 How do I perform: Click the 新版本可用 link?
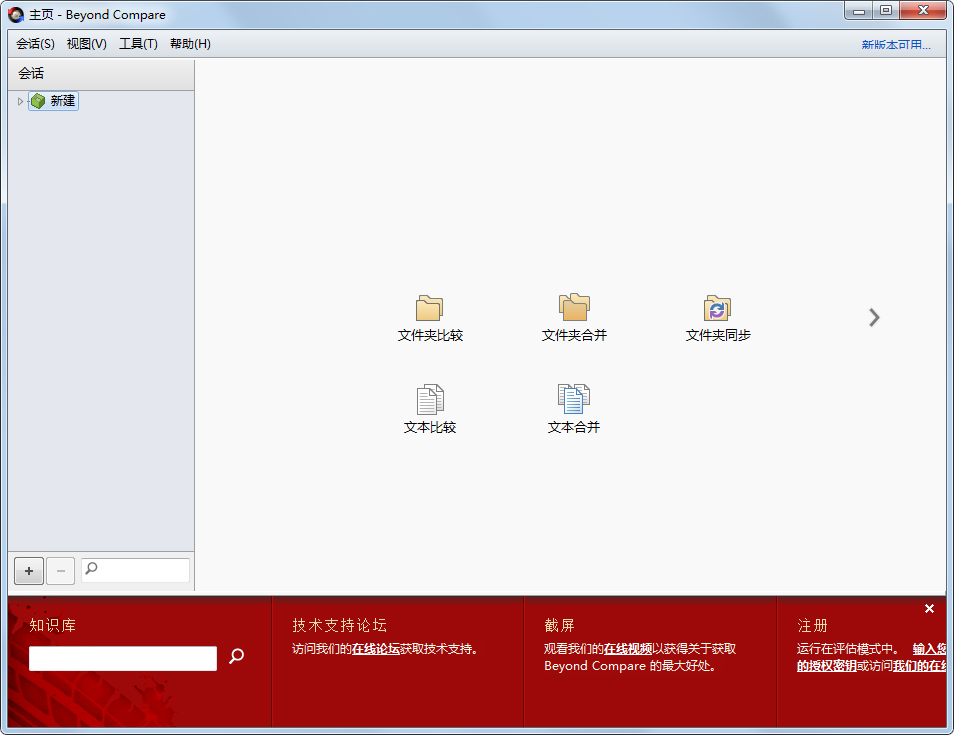[x=895, y=43]
